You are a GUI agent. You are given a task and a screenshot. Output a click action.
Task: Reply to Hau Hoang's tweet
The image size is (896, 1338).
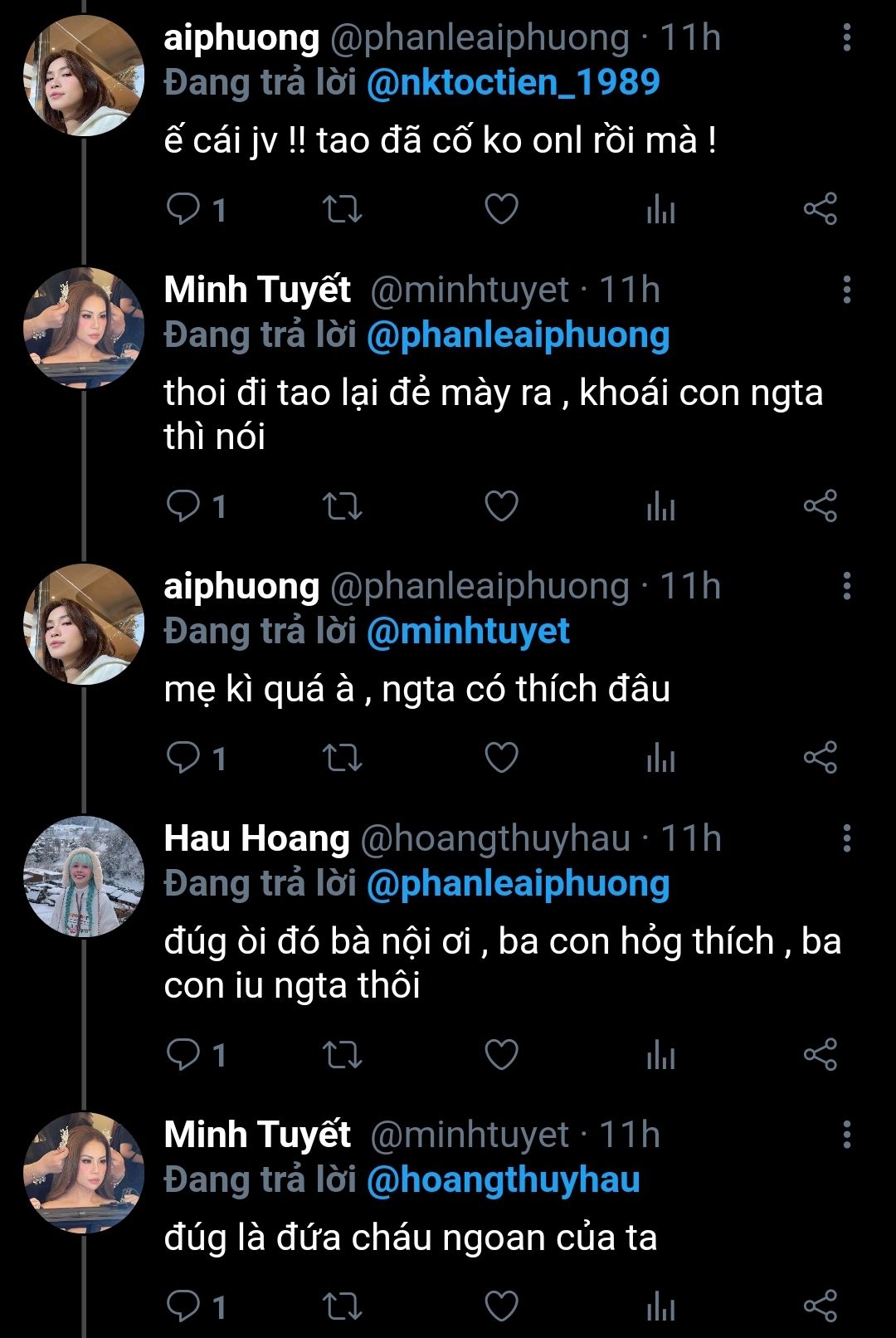(184, 1055)
